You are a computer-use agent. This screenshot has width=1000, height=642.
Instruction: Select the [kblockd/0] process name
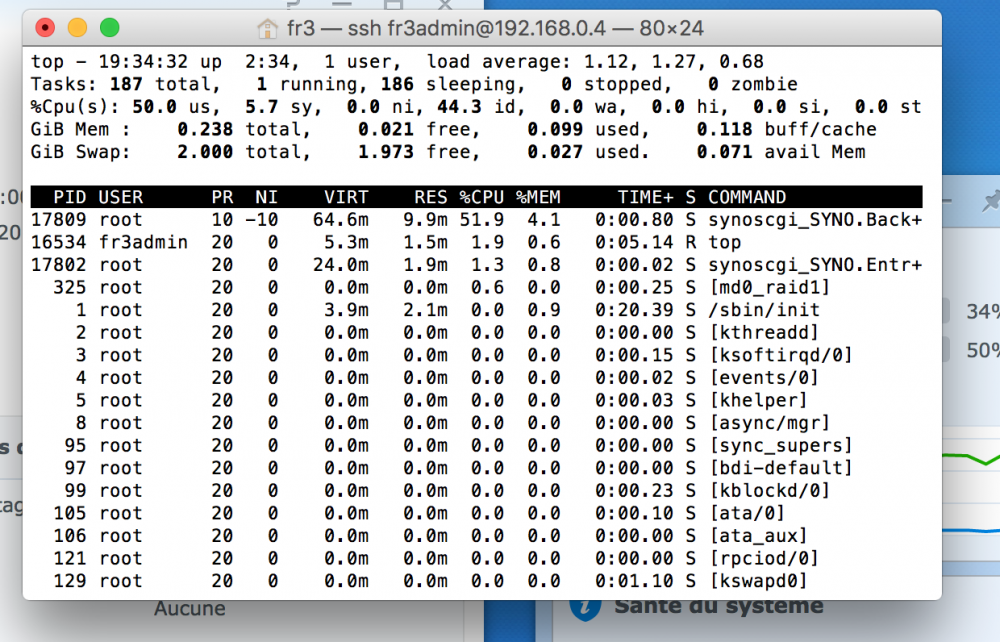[x=770, y=491]
